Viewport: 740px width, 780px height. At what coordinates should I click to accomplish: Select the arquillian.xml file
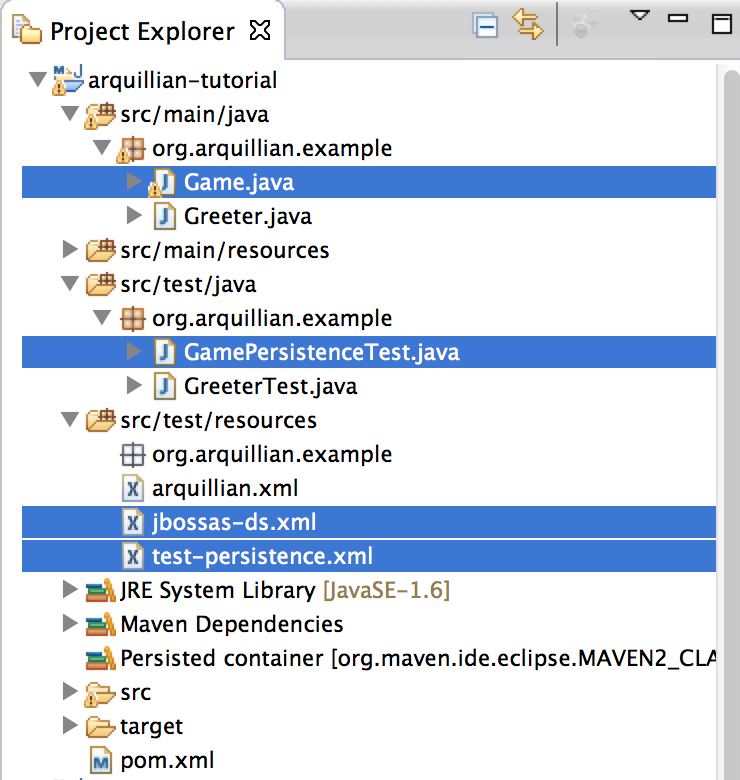point(225,488)
